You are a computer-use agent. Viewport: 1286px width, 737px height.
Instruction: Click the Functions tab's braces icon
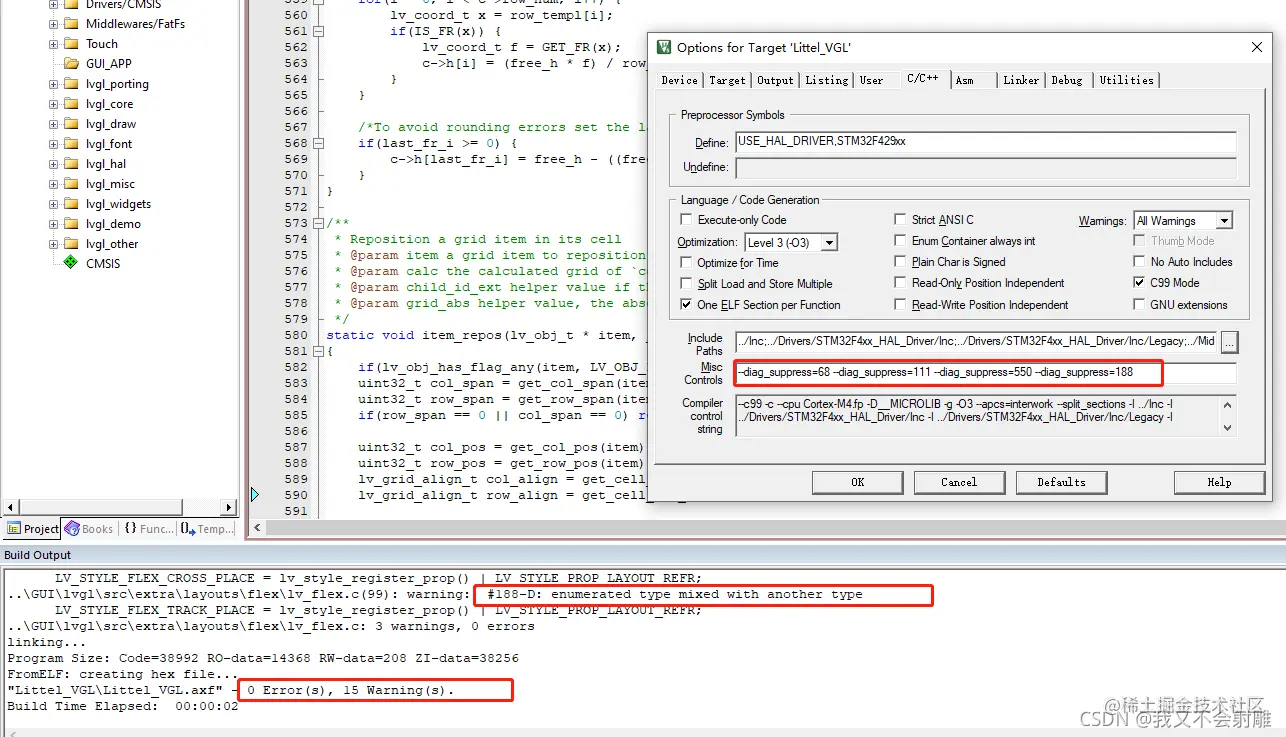131,529
